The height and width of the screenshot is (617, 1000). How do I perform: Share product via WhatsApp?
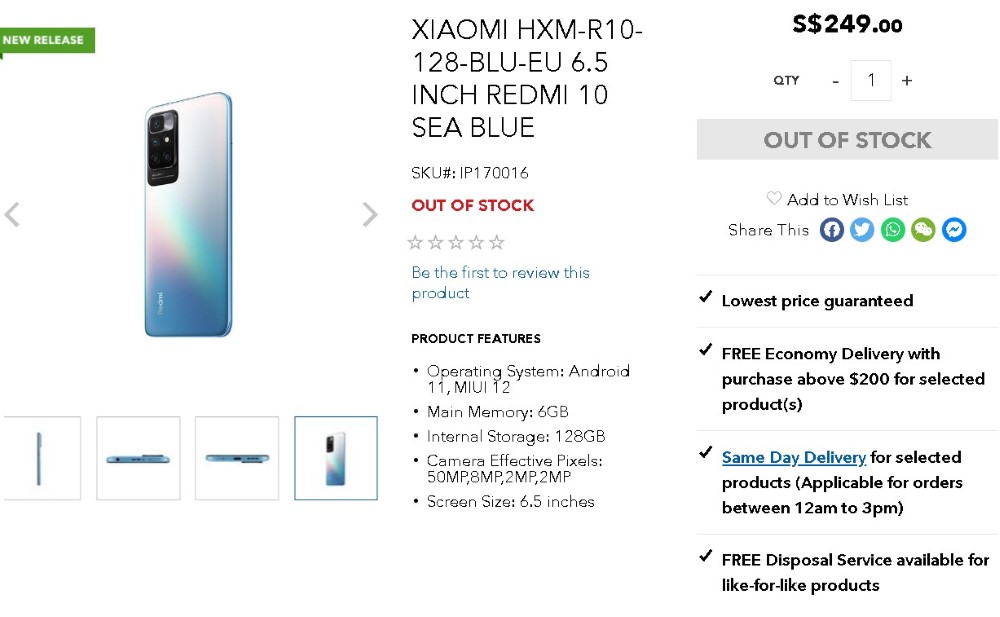[893, 230]
